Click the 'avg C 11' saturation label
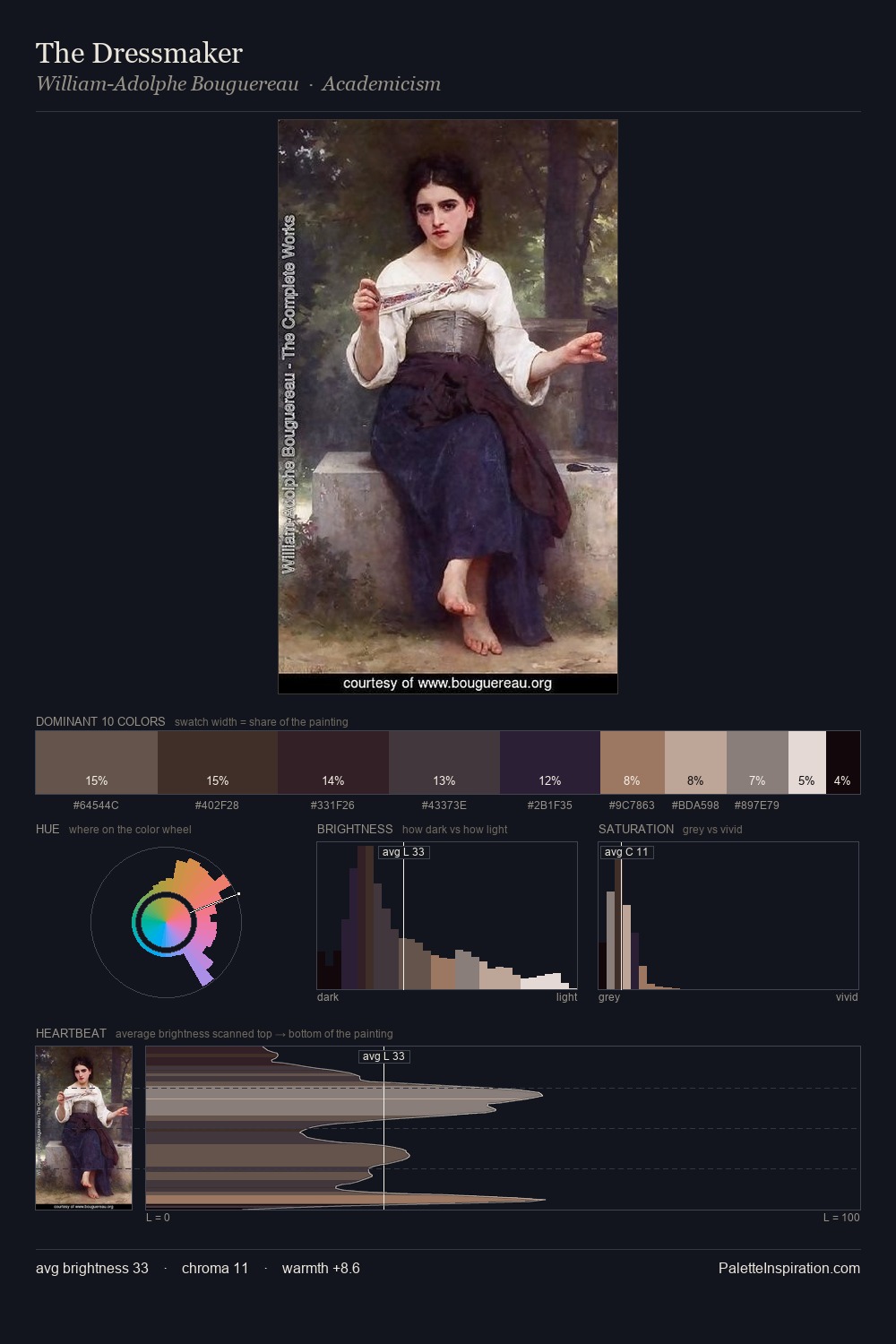Image resolution: width=896 pixels, height=1344 pixels. [x=626, y=852]
